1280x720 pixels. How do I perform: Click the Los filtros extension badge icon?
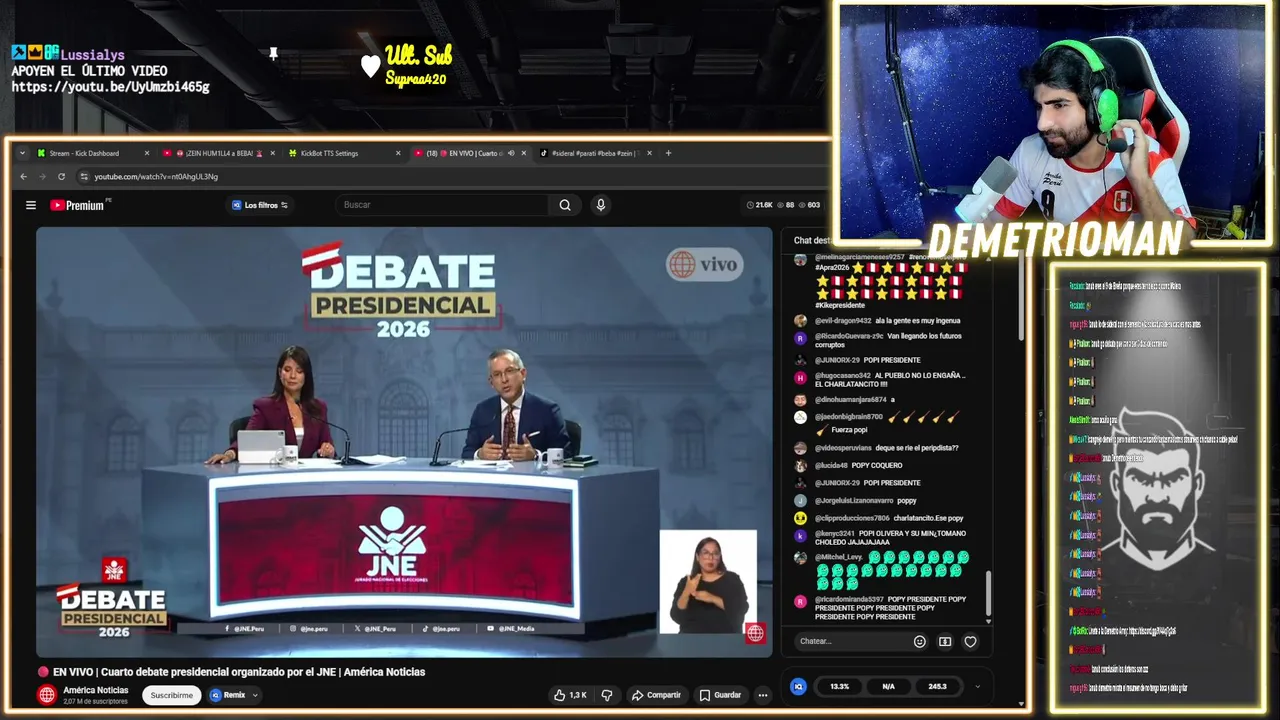pyautogui.click(x=237, y=205)
